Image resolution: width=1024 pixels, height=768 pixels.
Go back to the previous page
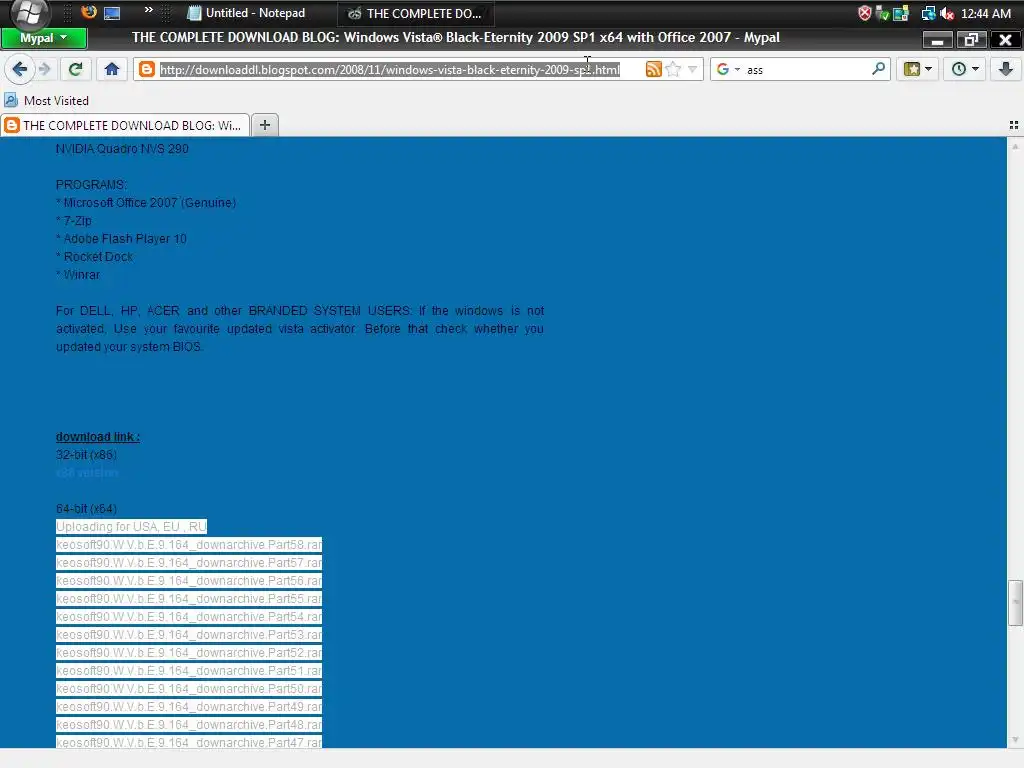pyautogui.click(x=20, y=69)
